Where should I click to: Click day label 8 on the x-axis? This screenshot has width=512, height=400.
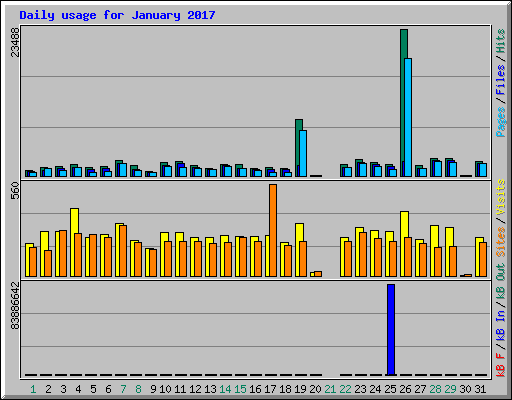pos(138,389)
